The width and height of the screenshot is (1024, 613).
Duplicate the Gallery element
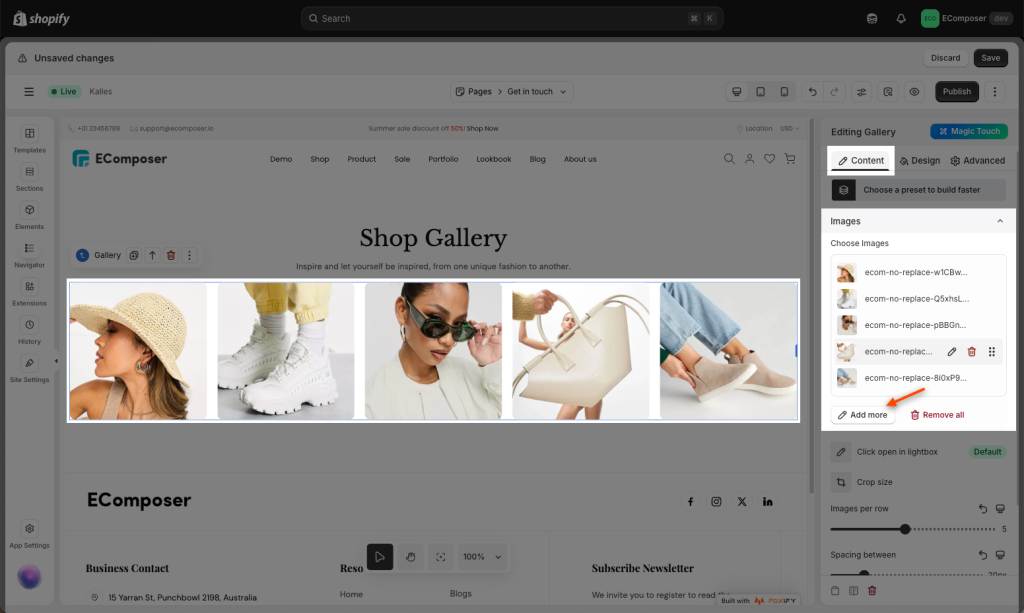[x=133, y=256]
